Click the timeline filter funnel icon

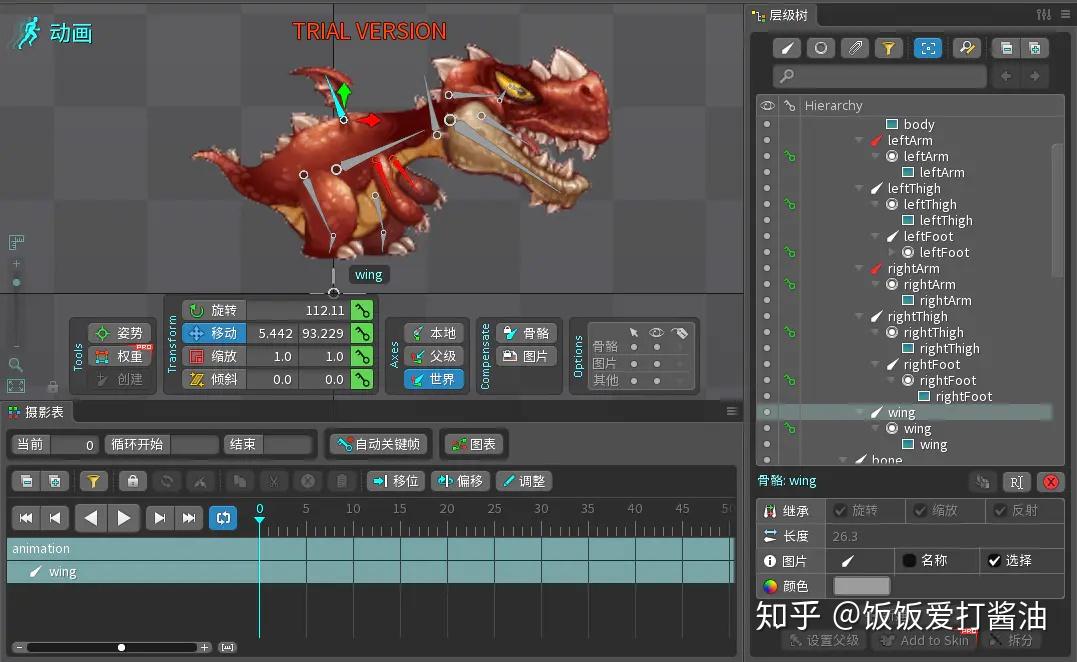click(x=93, y=481)
